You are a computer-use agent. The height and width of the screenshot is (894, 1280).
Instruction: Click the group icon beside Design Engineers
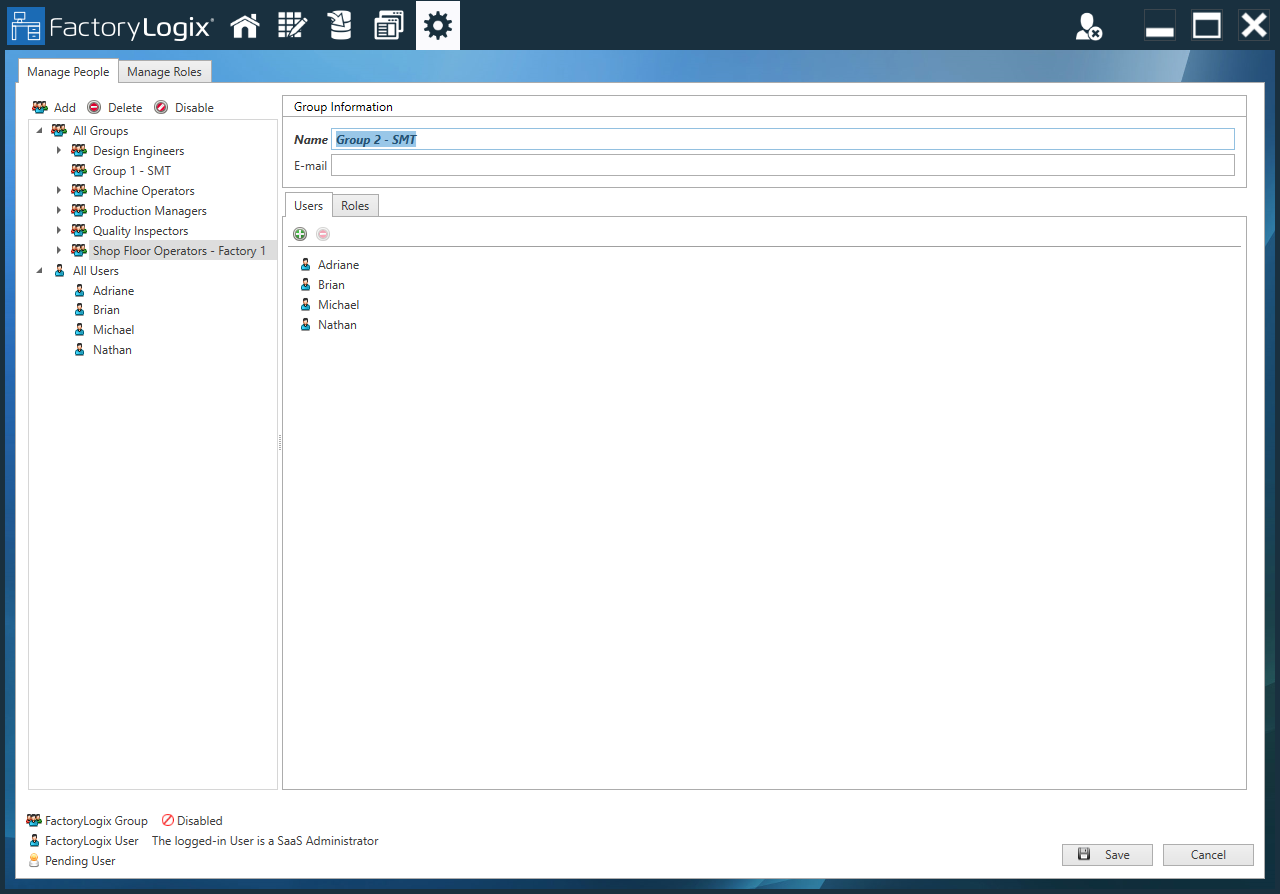tap(79, 151)
